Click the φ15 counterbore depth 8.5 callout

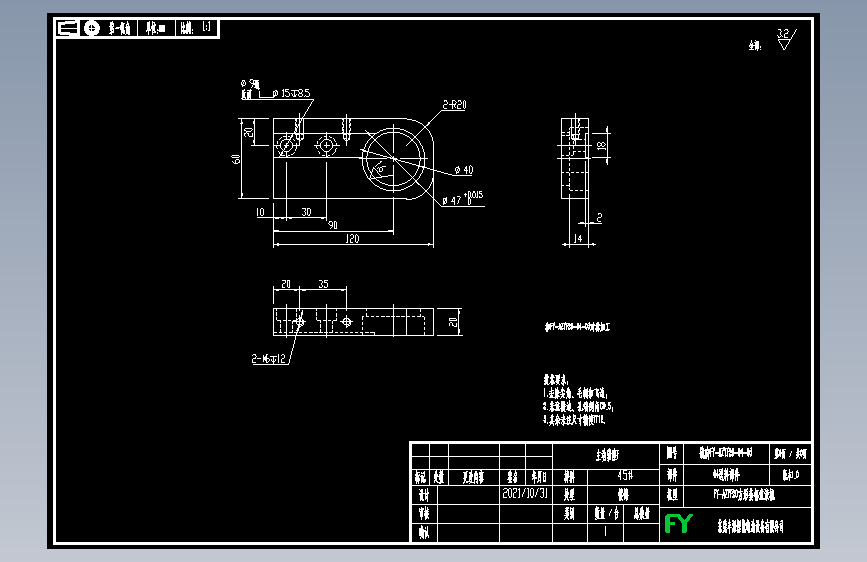(291, 93)
